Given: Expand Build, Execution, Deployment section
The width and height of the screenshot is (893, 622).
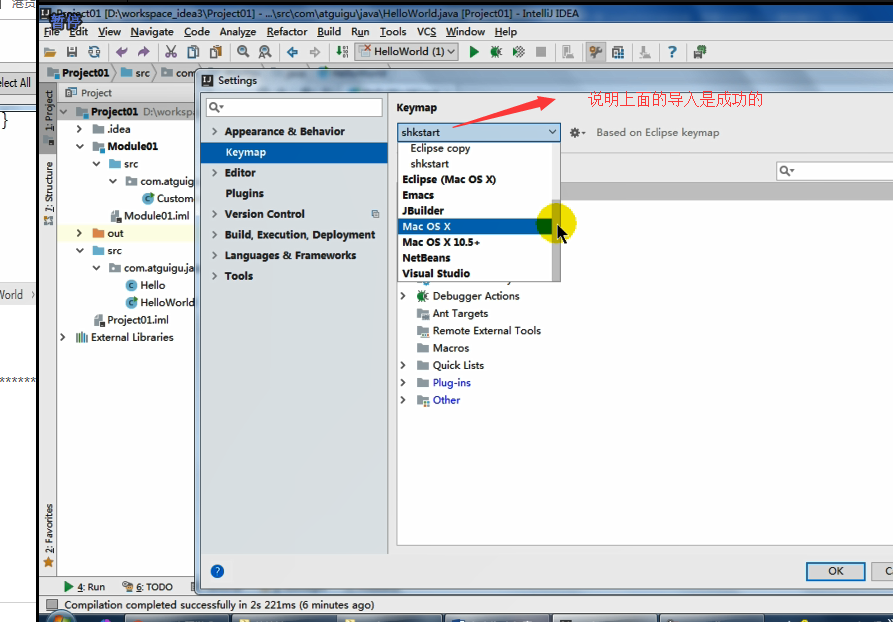Looking at the screenshot, I should click(x=215, y=235).
